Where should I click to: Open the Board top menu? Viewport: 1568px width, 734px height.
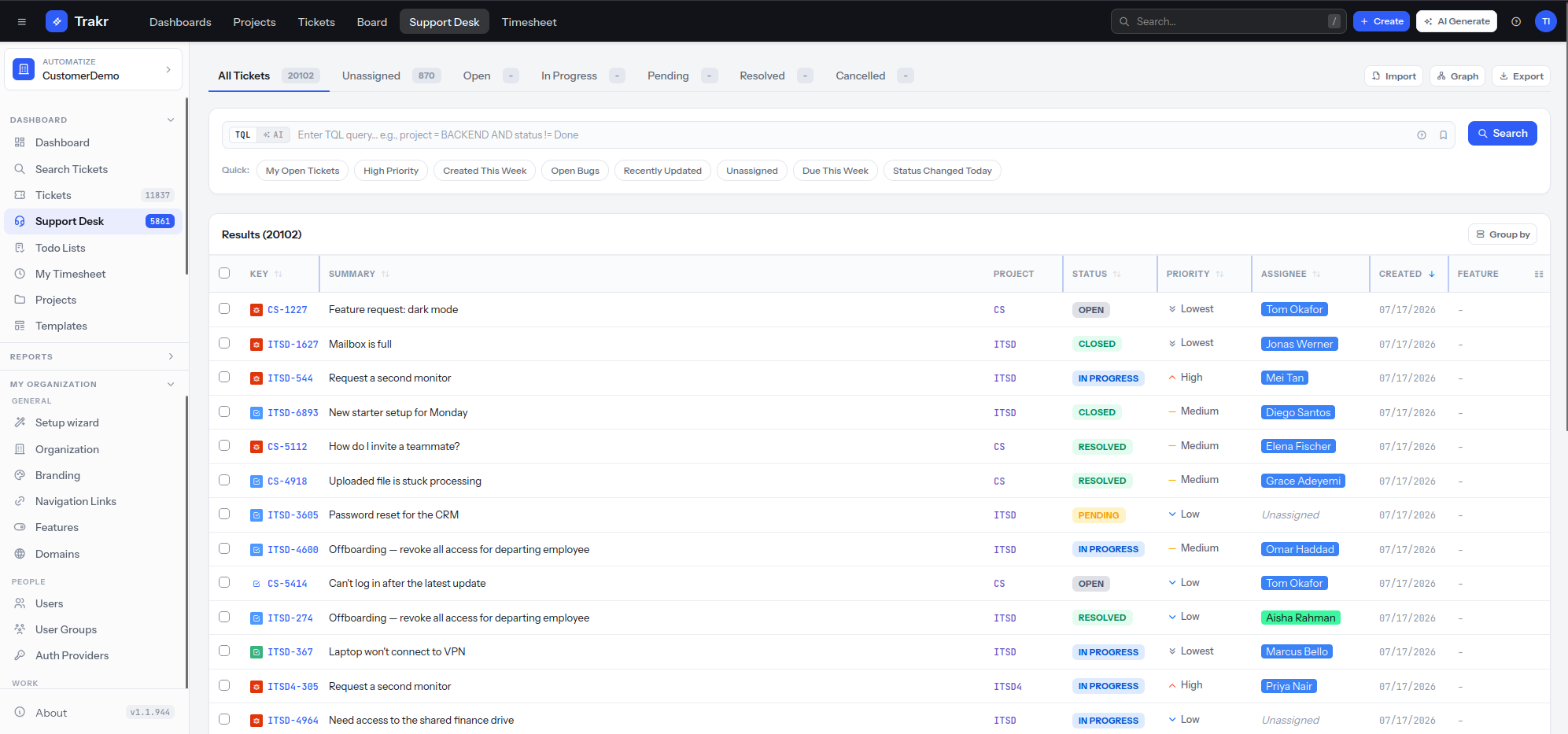pyautogui.click(x=372, y=22)
